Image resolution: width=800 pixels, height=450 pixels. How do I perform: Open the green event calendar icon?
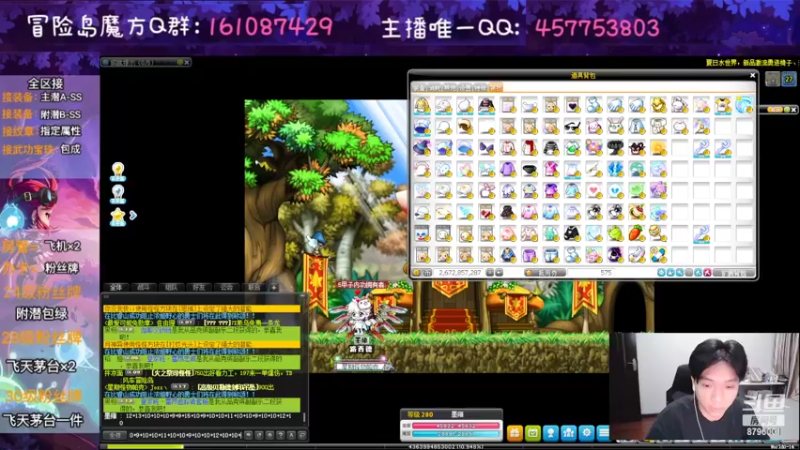tap(533, 433)
